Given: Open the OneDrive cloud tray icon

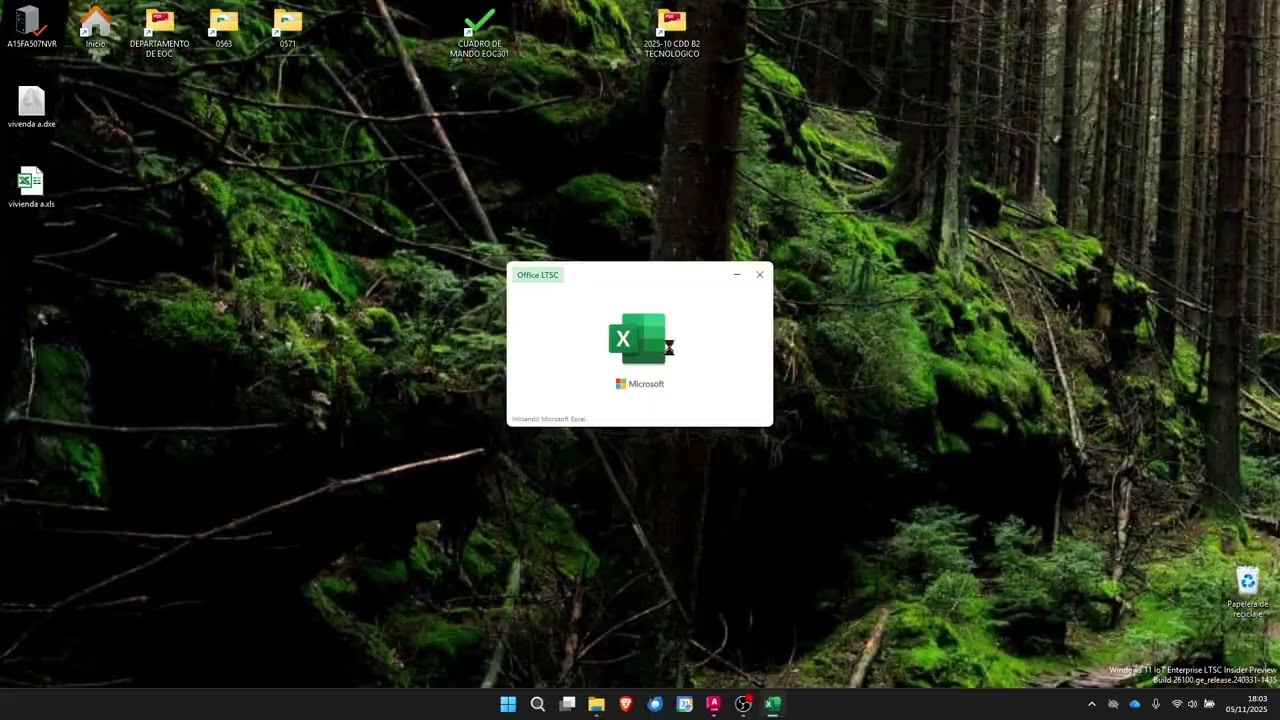Looking at the screenshot, I should [1134, 704].
